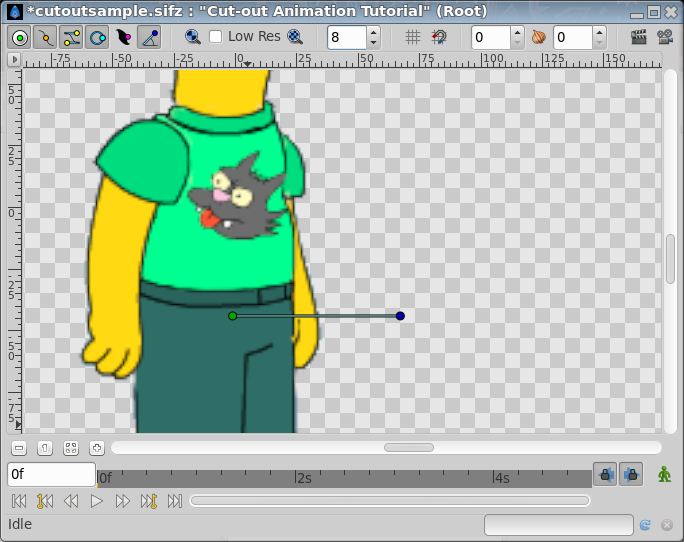This screenshot has height=542, width=684.
Task: Increase future onion skin count
Action: (x=599, y=32)
